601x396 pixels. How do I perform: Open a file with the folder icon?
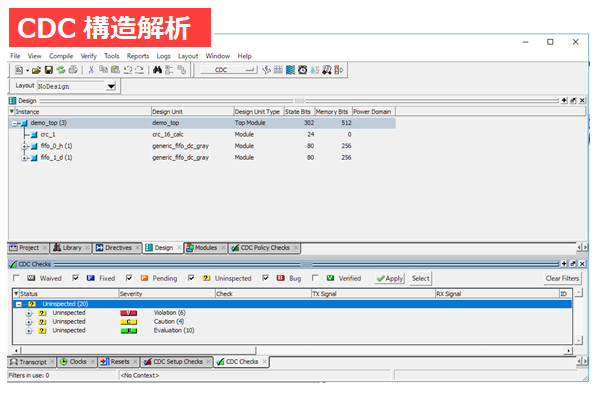[36, 70]
